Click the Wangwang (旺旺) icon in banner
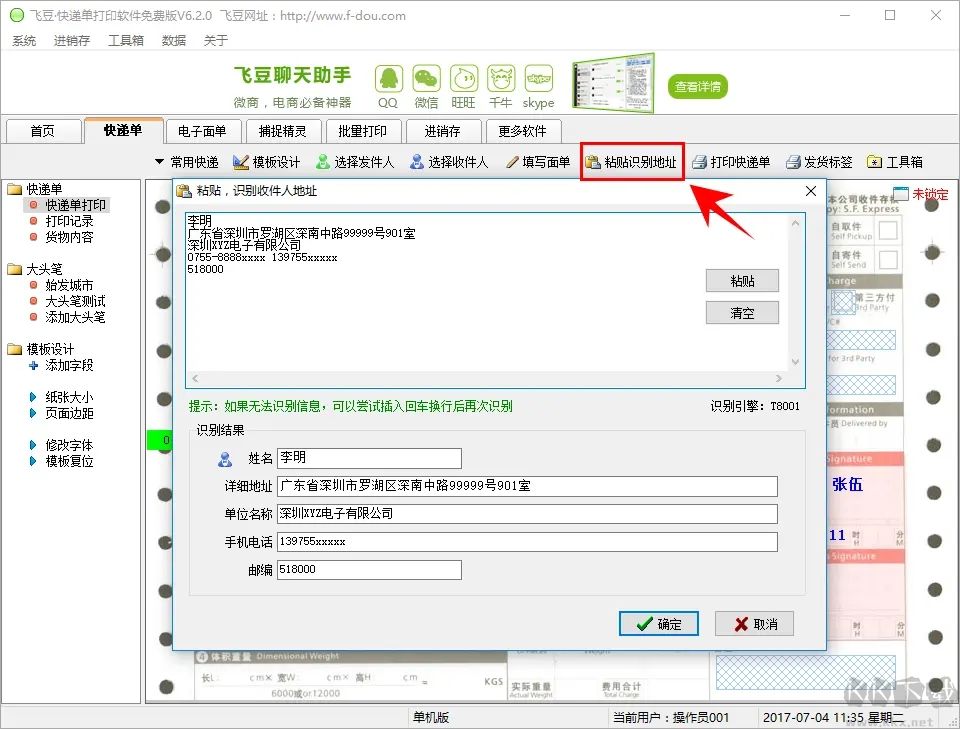This screenshot has height=729, width=960. 464,79
